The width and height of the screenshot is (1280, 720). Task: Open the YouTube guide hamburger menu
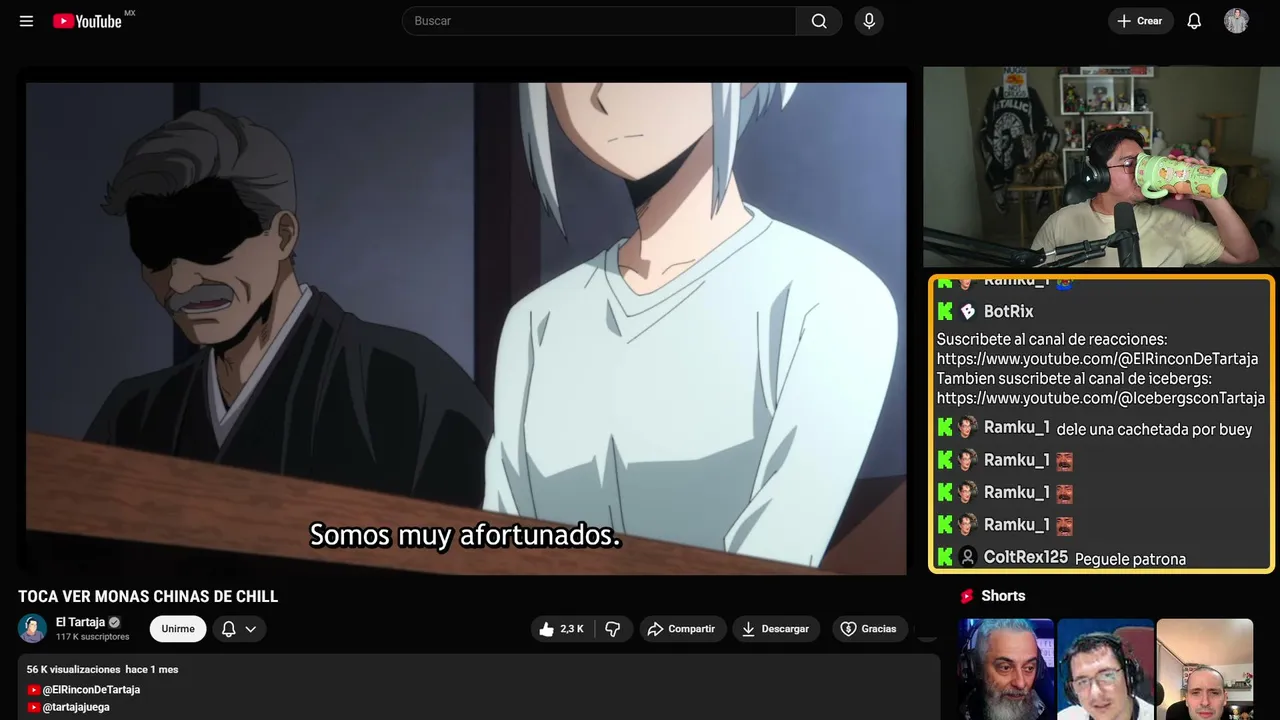click(x=26, y=21)
